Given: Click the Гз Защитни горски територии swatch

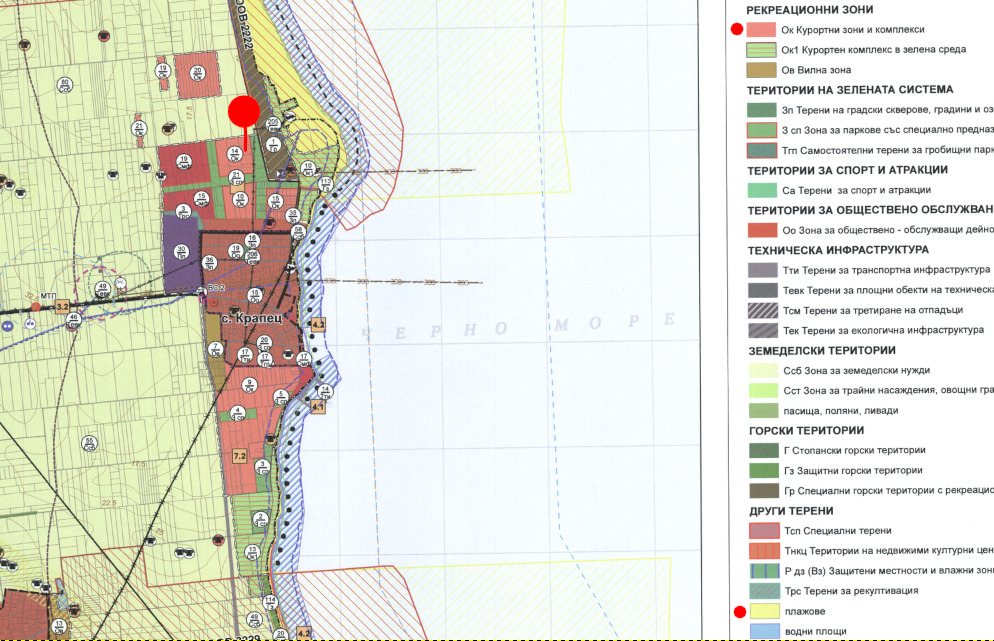Looking at the screenshot, I should click(x=762, y=470).
